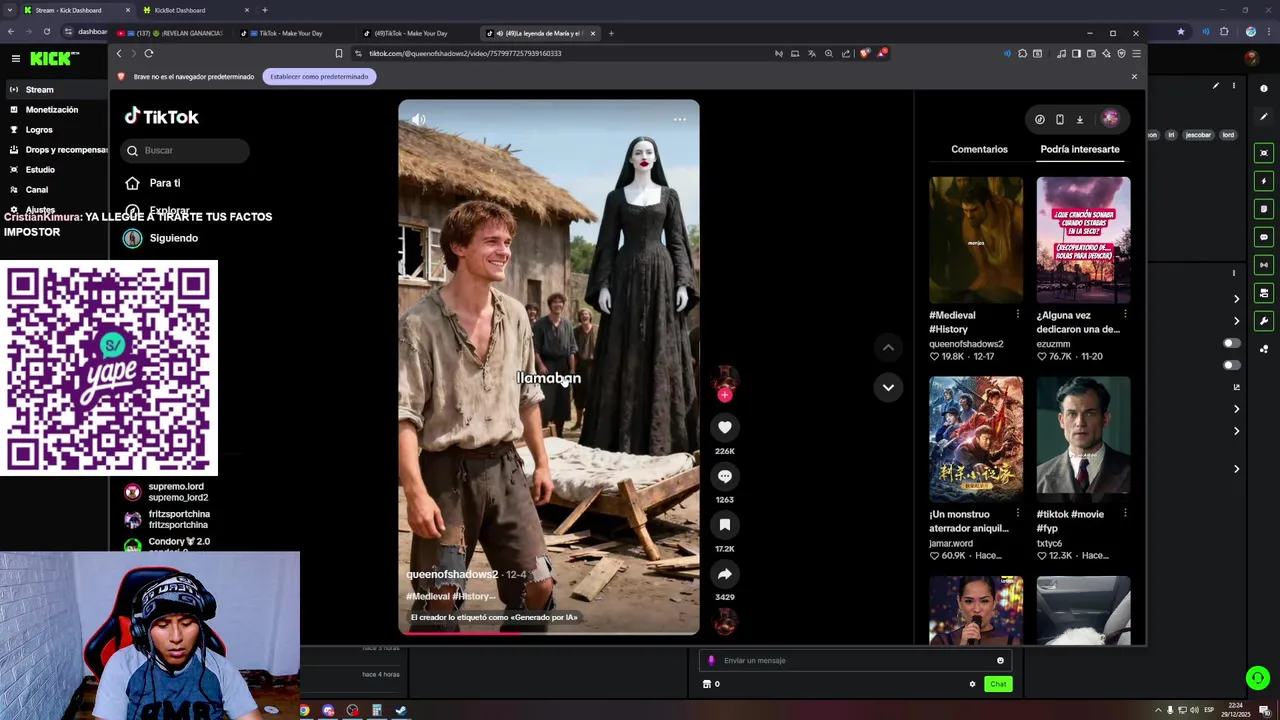The height and width of the screenshot is (720, 1280).
Task: Open the ezuzmm recommended video thumbnail
Action: pyautogui.click(x=1083, y=240)
